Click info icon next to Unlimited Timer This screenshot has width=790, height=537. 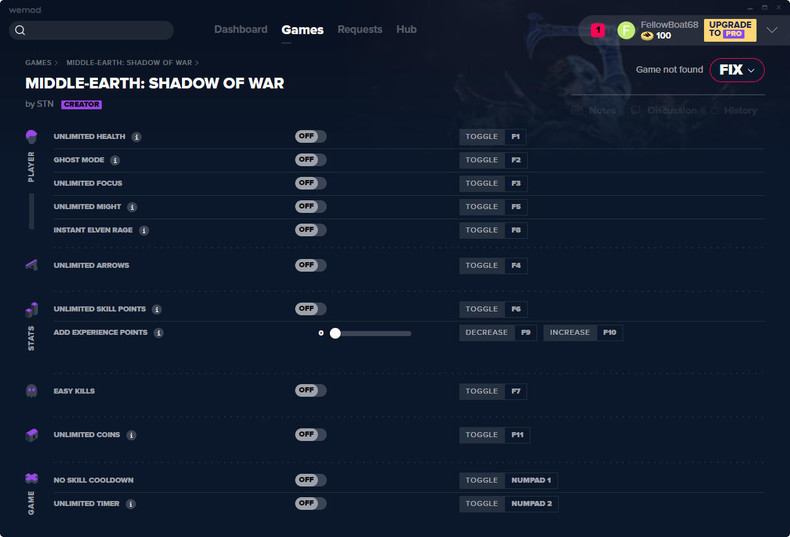[130, 504]
